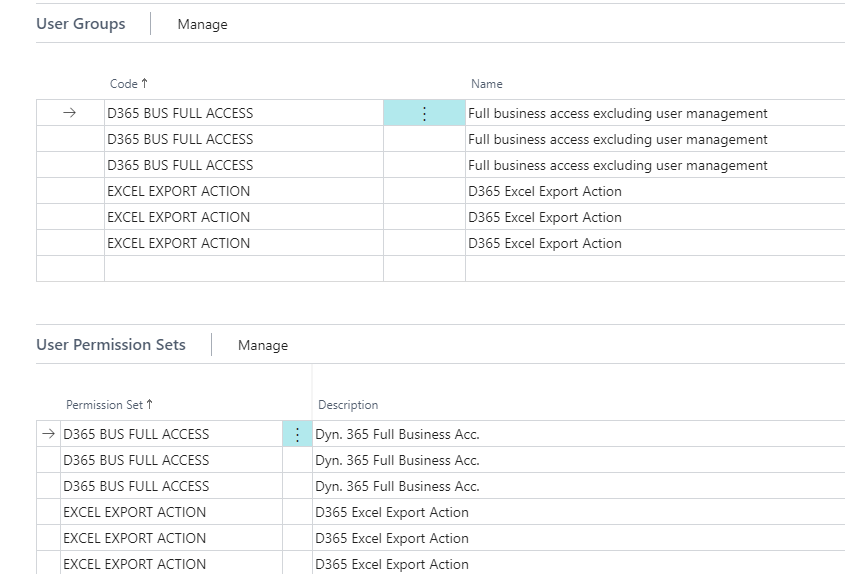Screen dimensions: 845x574
Task: Select first EXCEL EXPORT ACTION permission set
Action: (135, 512)
